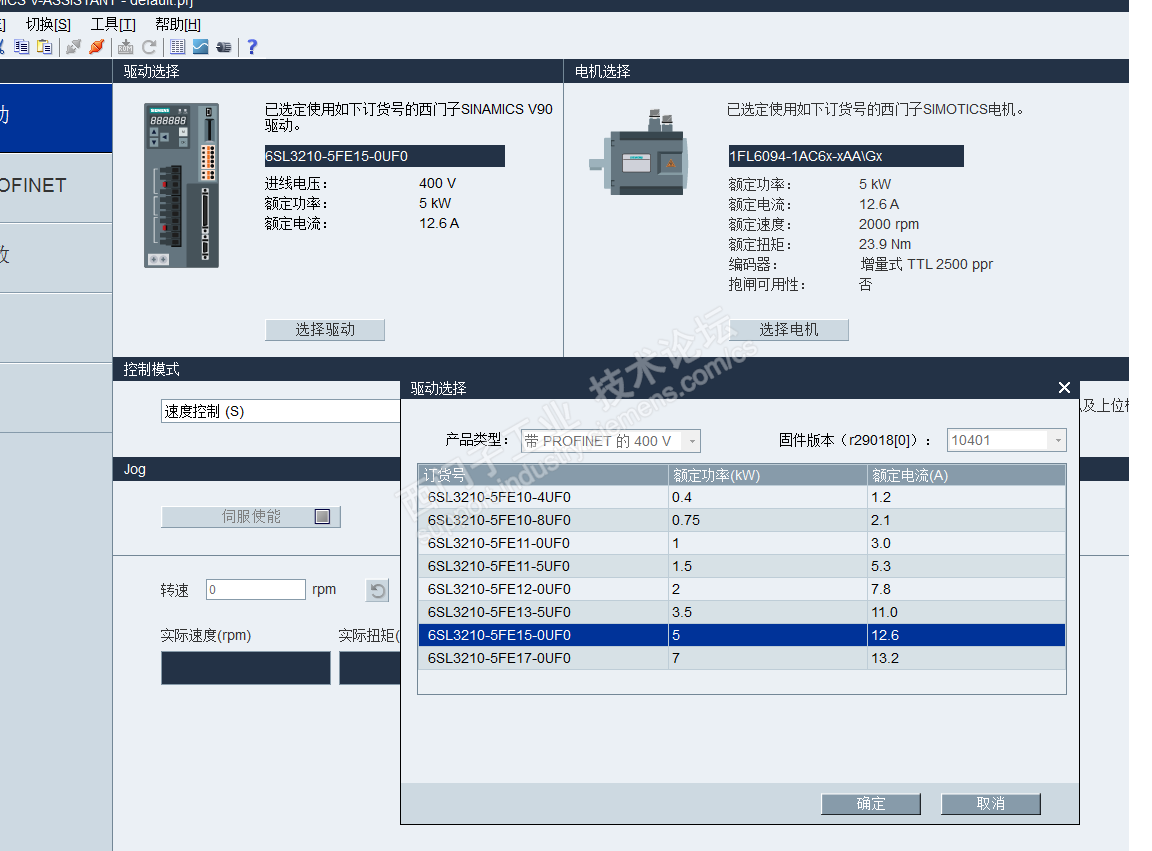Image resolution: width=1152 pixels, height=851 pixels.
Task: Click the 0.75 rated power cell
Action: [x=768, y=520]
